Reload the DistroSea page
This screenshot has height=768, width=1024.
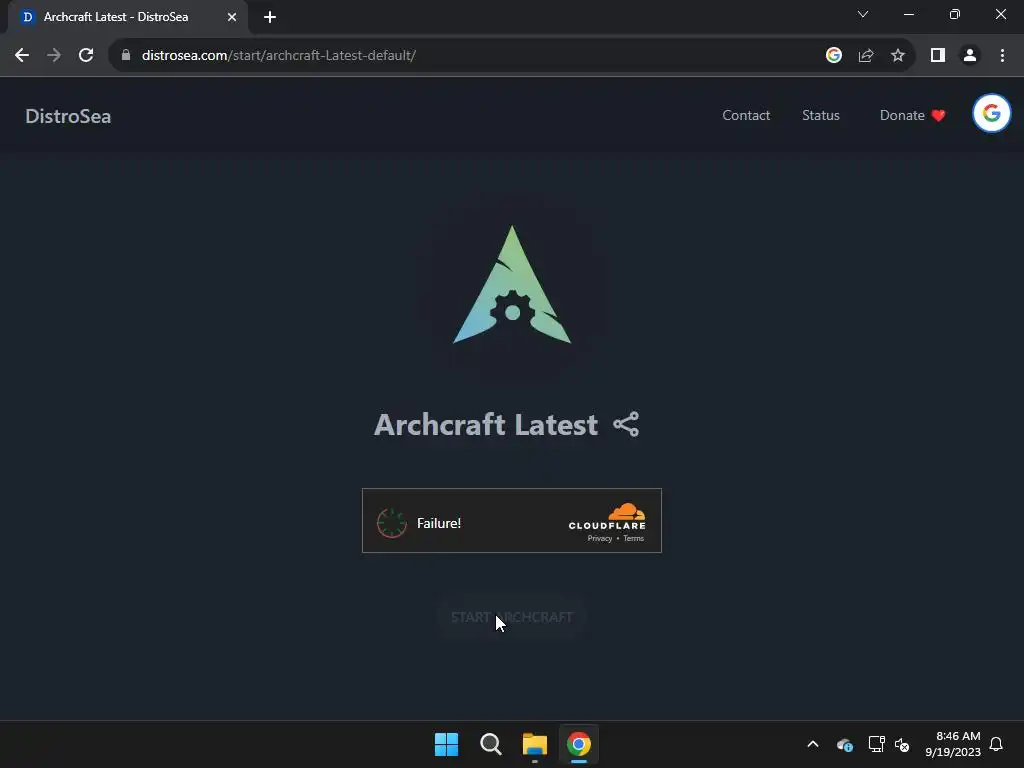point(86,56)
